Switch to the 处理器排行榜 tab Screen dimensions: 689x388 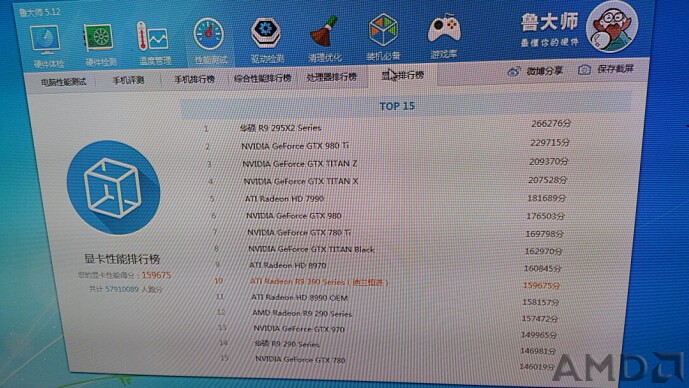(x=331, y=77)
